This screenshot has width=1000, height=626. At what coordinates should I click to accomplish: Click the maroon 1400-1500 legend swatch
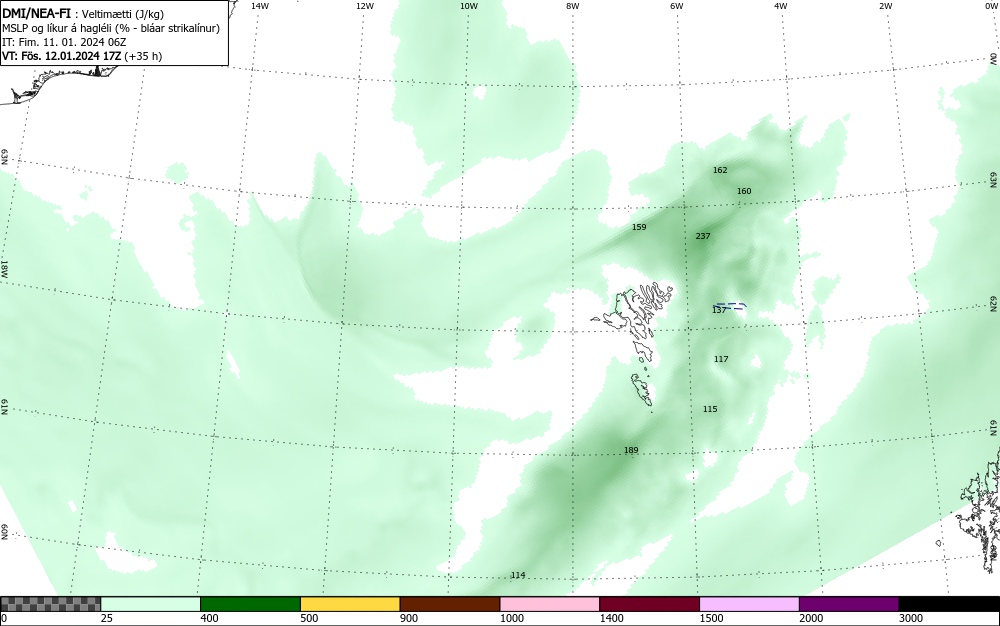(649, 604)
